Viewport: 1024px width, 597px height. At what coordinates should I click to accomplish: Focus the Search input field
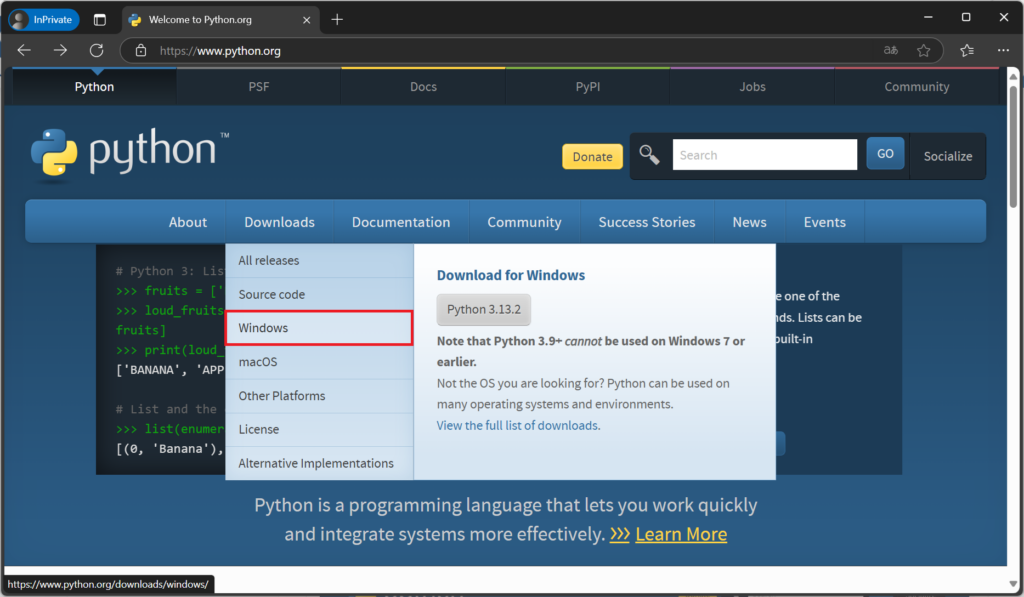tap(765, 155)
